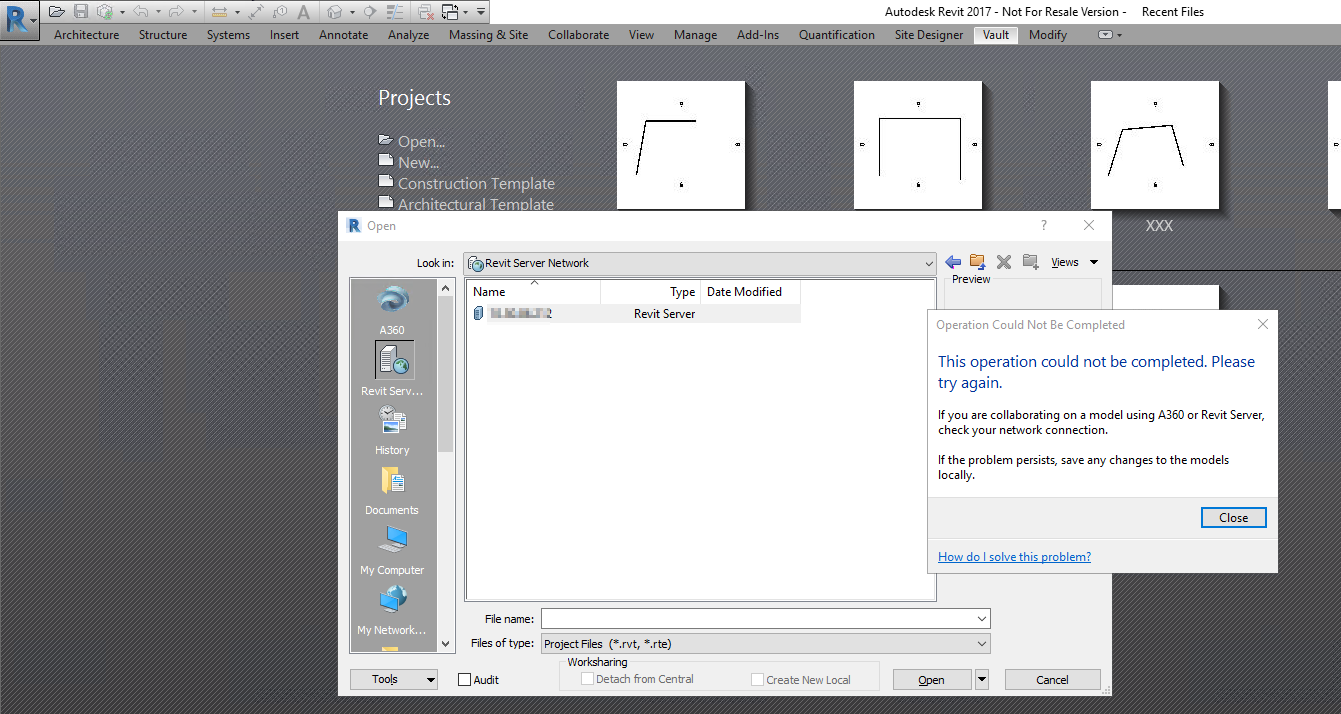This screenshot has width=1341, height=714.
Task: Sort by the Date Modified column header
Action: (750, 292)
